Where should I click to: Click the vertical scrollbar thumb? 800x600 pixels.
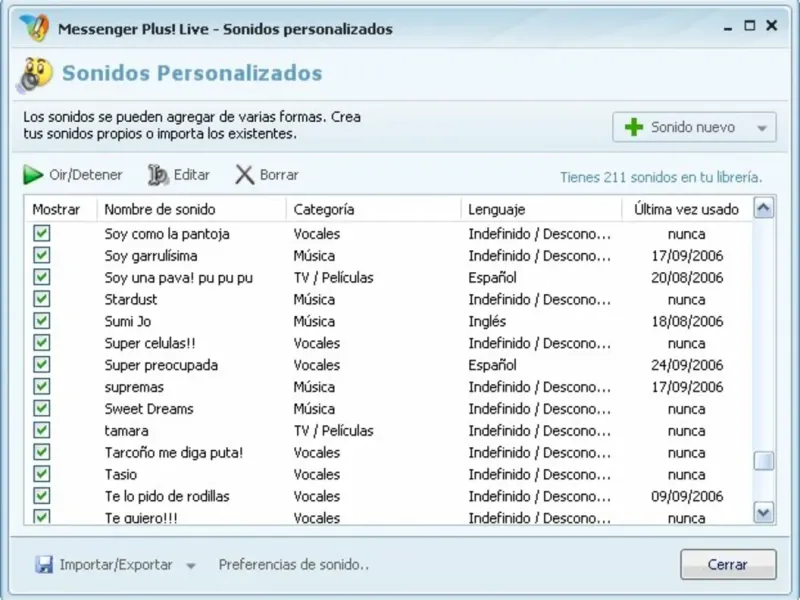[x=764, y=461]
